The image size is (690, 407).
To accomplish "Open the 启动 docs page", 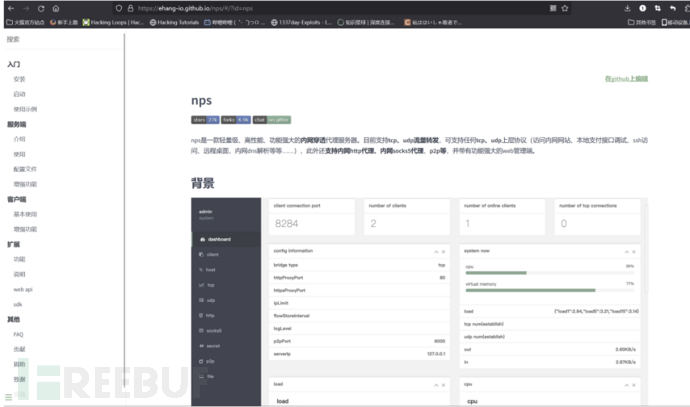I will tap(19, 94).
